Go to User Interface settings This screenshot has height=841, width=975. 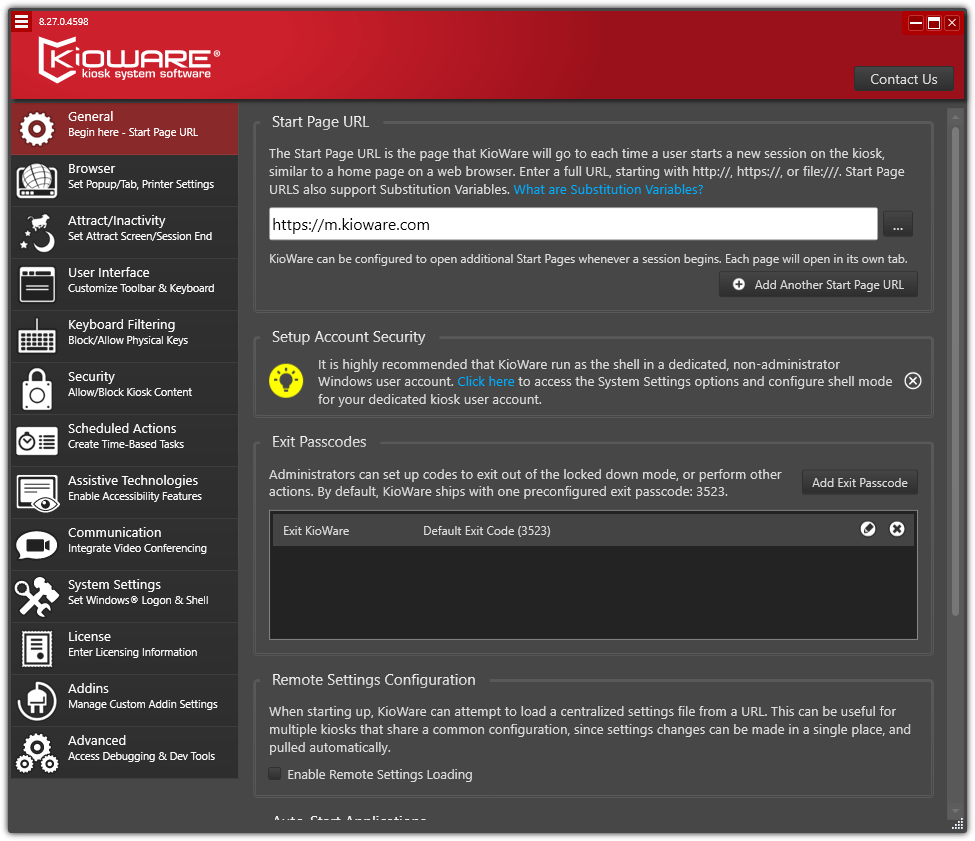pyautogui.click(x=124, y=285)
